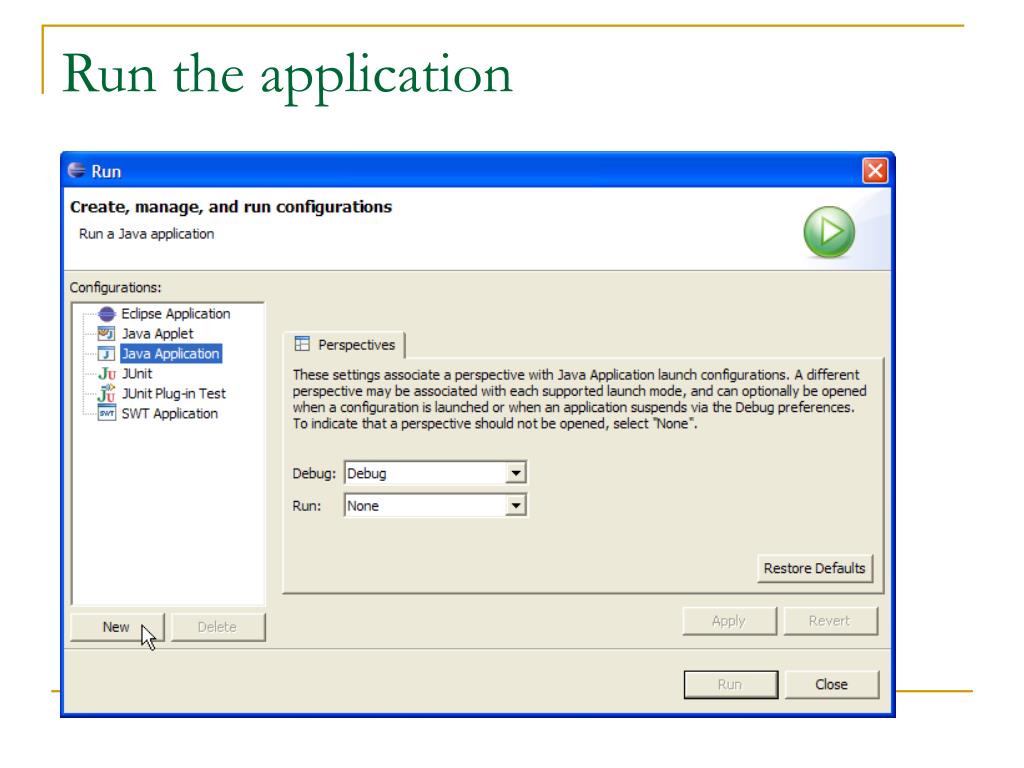Click the 'Run:' field label

coord(306,506)
